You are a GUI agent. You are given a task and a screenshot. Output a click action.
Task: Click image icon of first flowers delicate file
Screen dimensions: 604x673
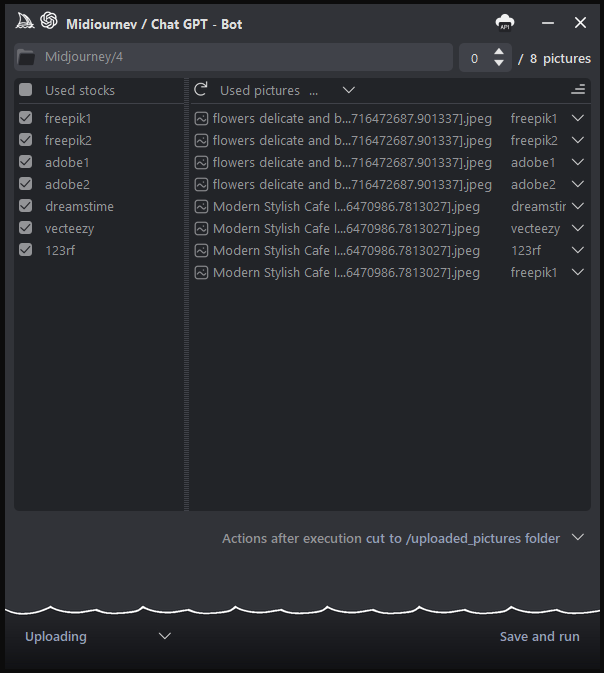tap(201, 119)
